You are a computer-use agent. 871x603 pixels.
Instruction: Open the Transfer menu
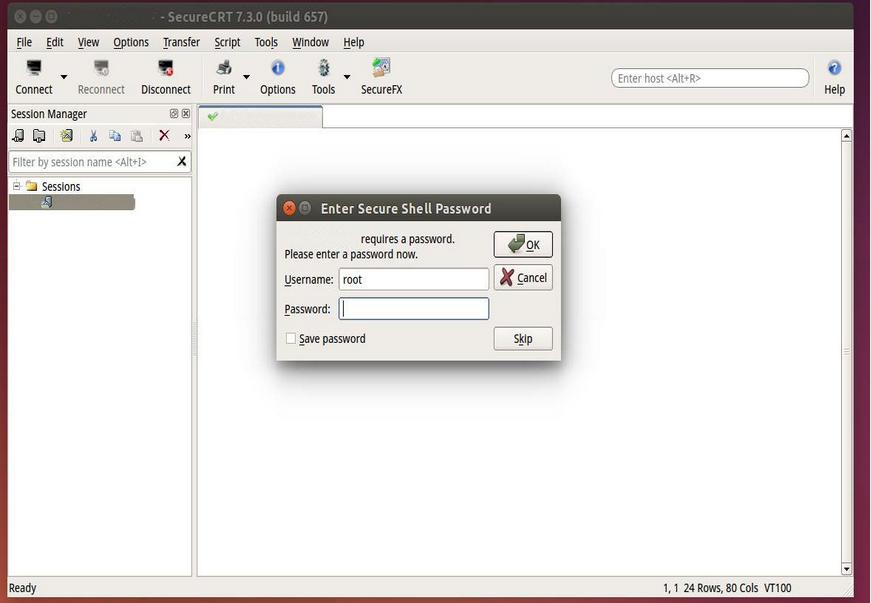[x=181, y=42]
